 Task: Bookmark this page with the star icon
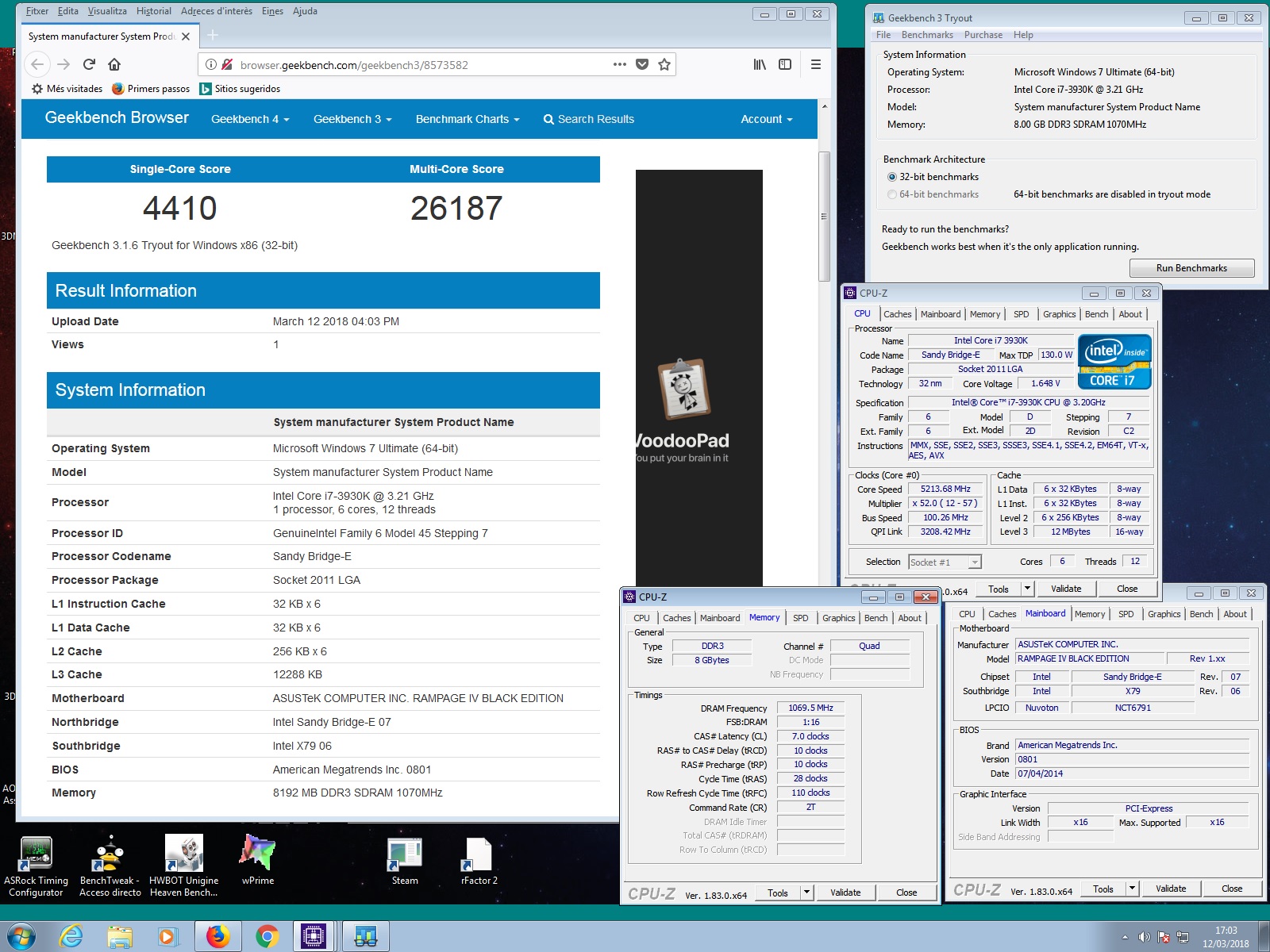[x=664, y=64]
